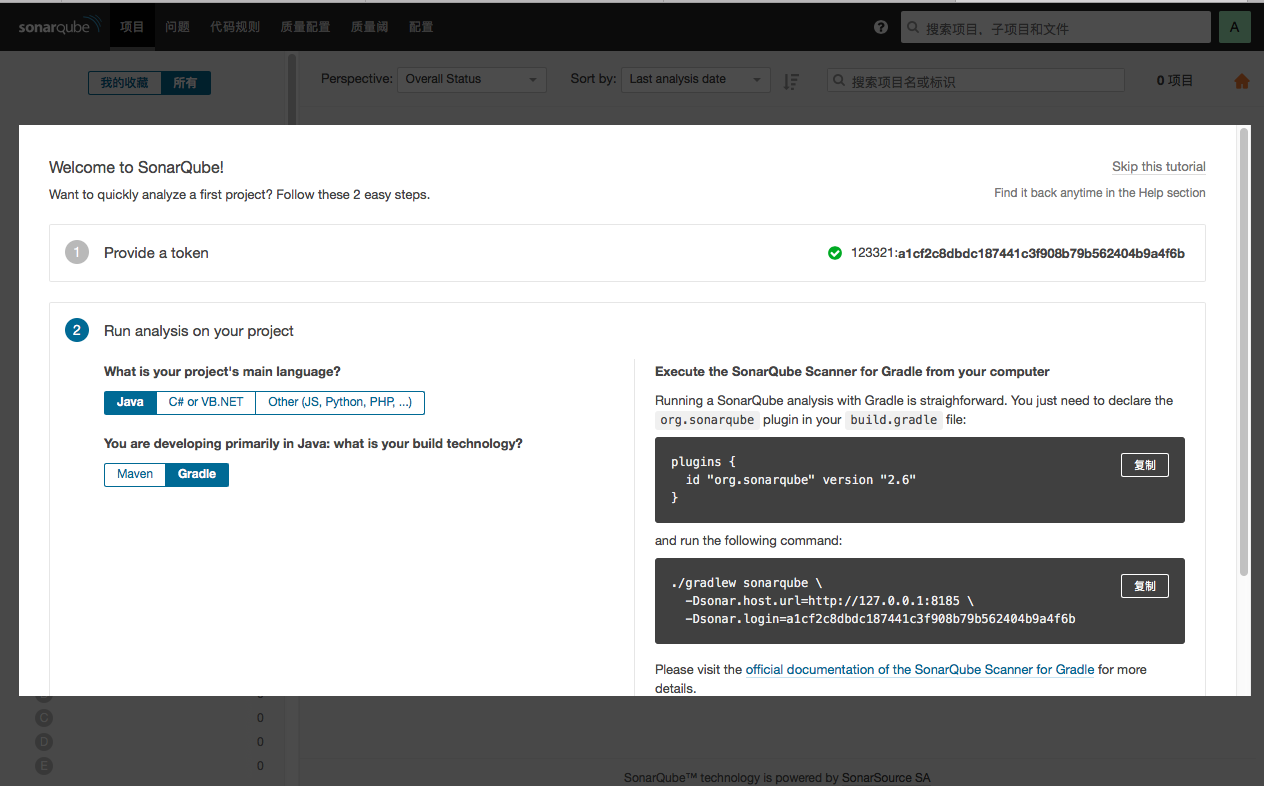Viewport: 1264px width, 786px height.
Task: Click 'Find it back anytime in the Help section' text
Action: [1100, 193]
